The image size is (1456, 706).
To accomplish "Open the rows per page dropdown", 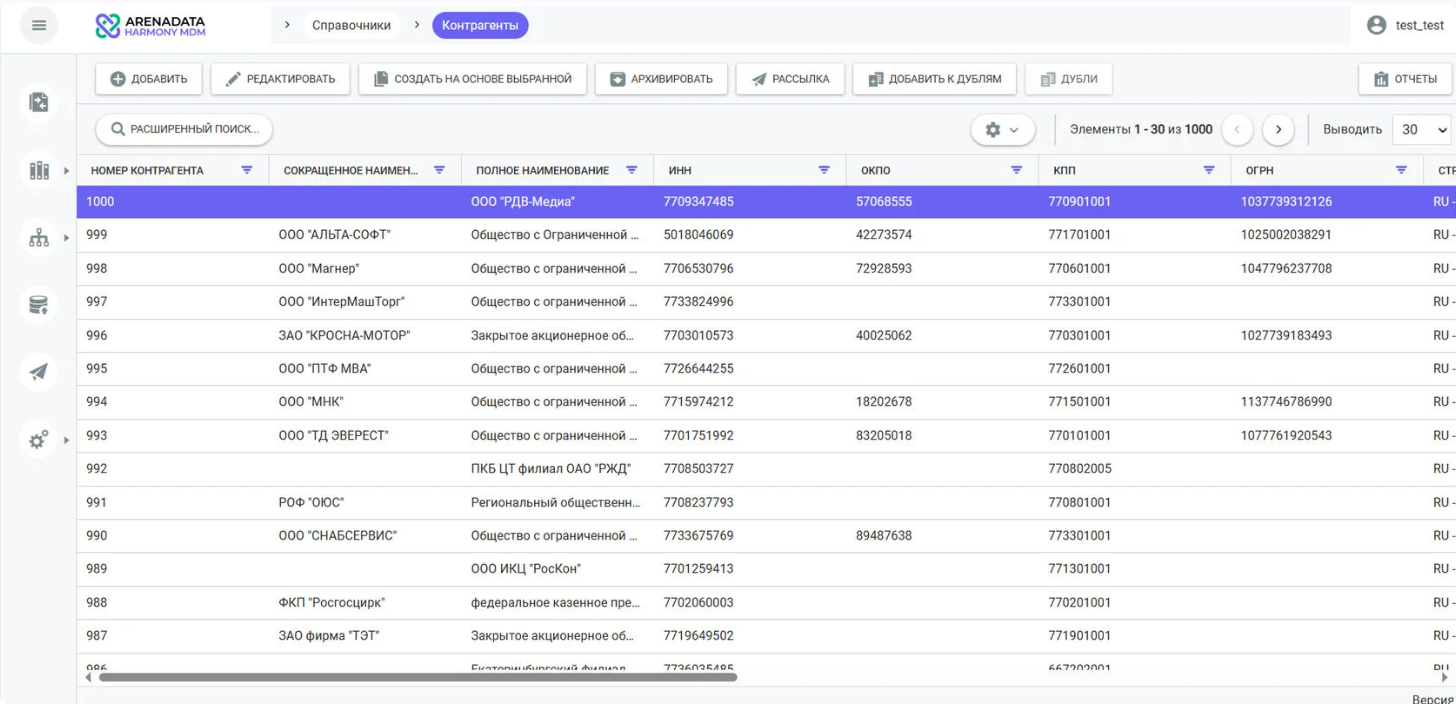I will (1424, 130).
